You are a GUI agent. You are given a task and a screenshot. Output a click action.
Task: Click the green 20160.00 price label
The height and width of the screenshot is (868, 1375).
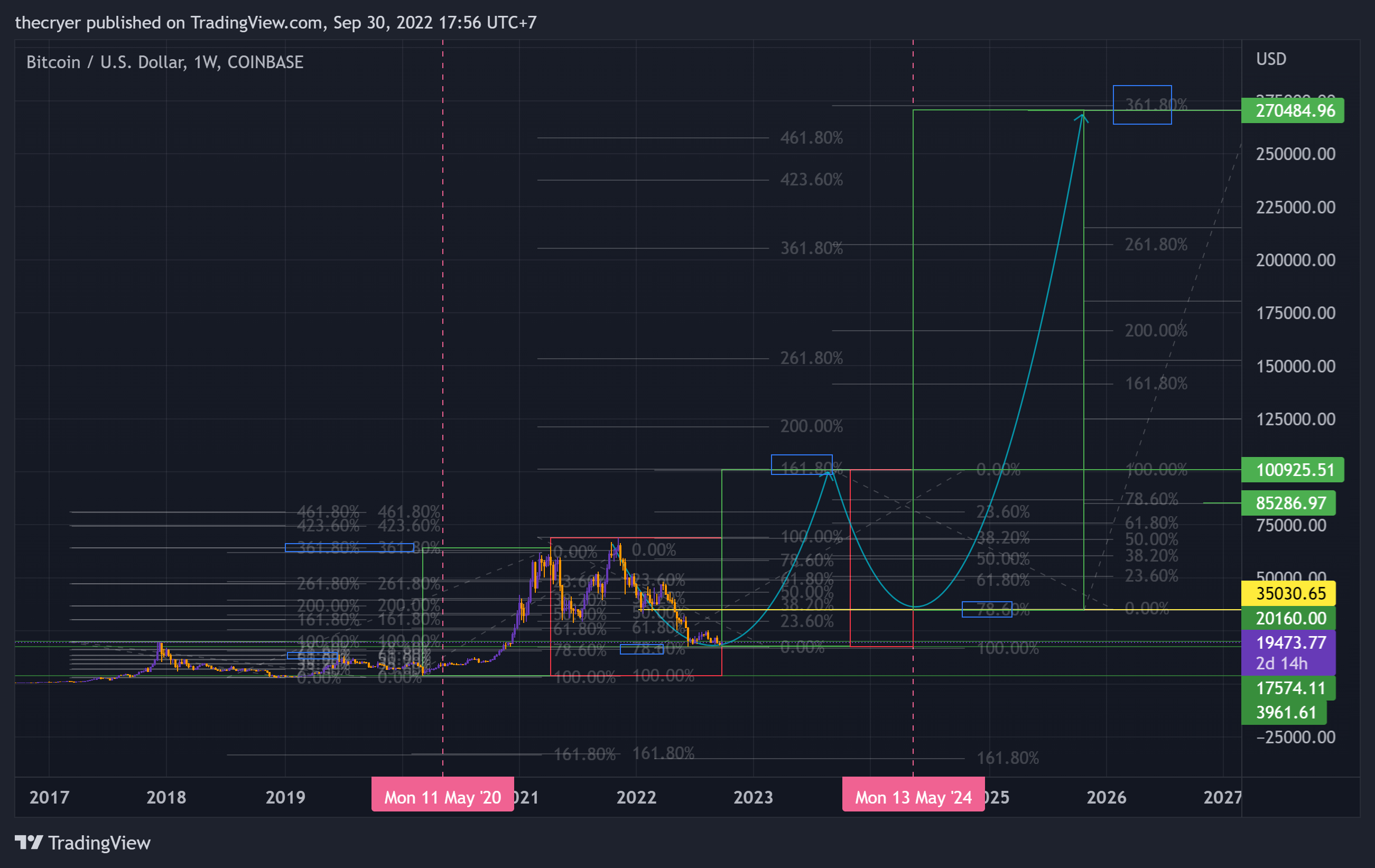point(1289,618)
